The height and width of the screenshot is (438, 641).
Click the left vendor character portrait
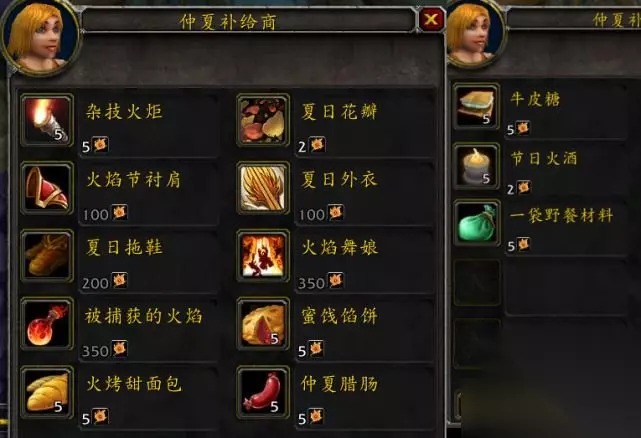point(40,37)
